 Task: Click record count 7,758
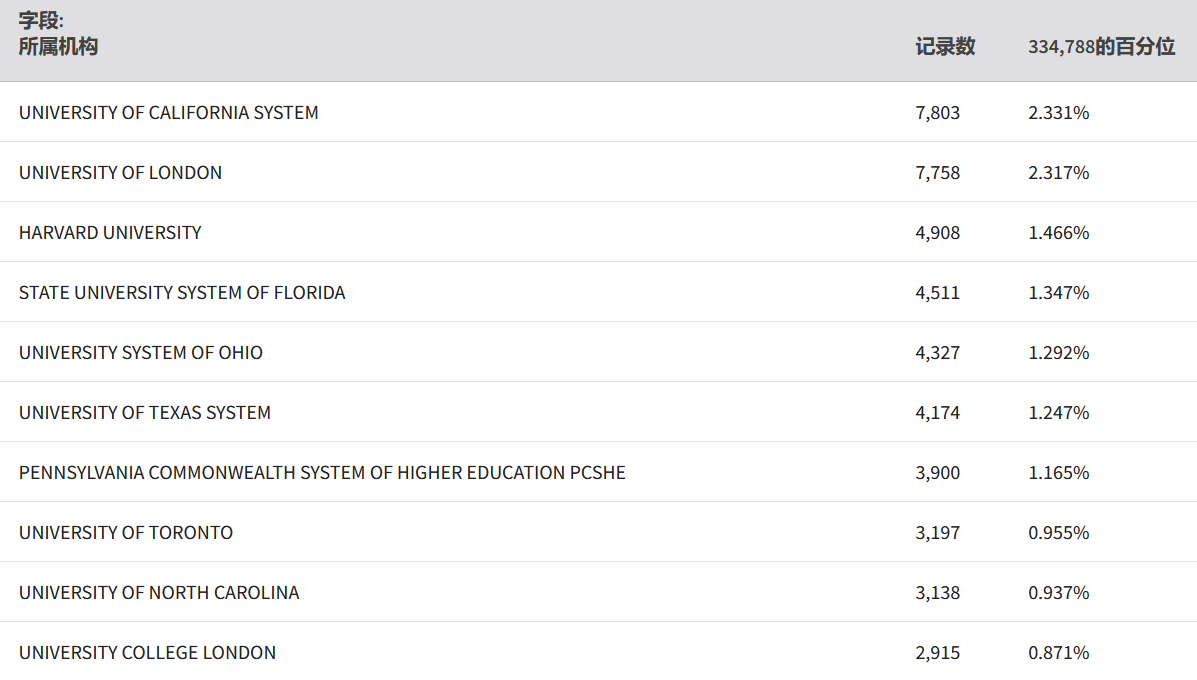(x=937, y=173)
